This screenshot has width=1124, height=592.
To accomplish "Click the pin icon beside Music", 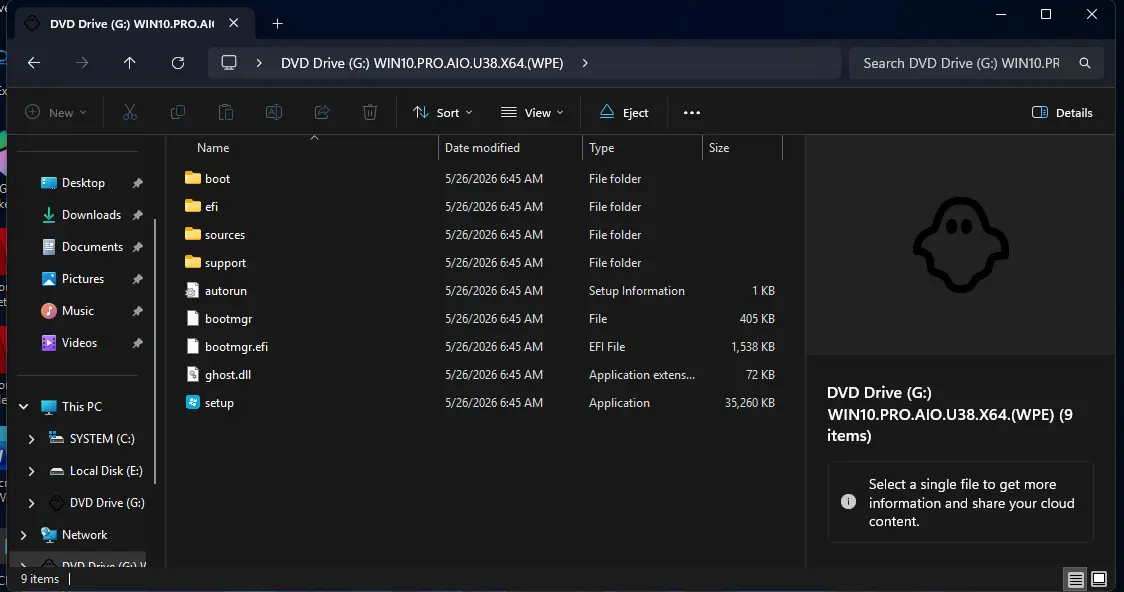I will click(x=138, y=311).
